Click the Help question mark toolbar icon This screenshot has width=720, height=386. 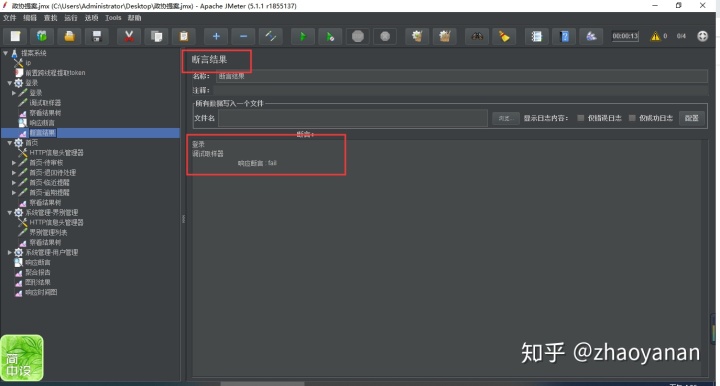[x=564, y=36]
